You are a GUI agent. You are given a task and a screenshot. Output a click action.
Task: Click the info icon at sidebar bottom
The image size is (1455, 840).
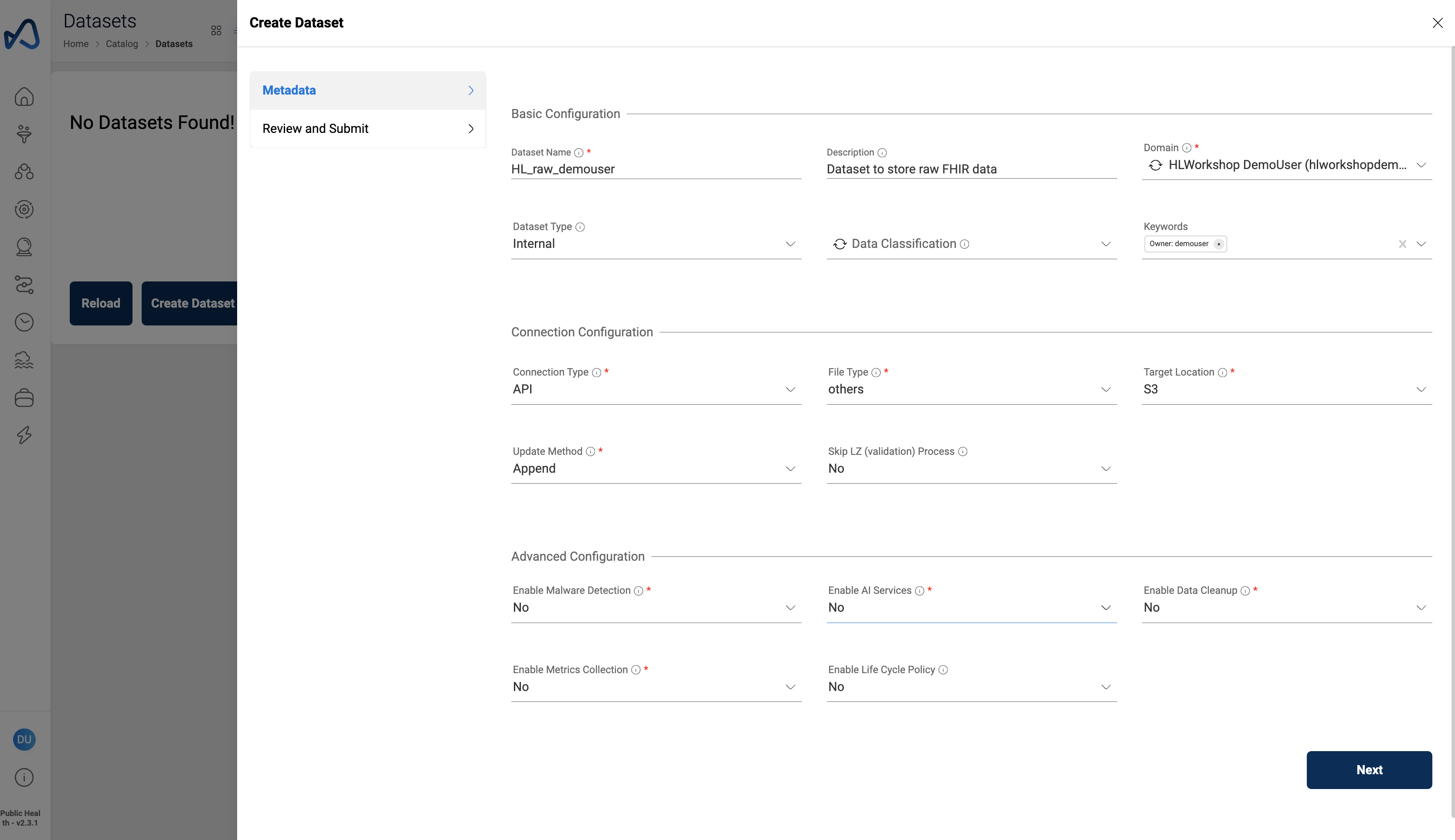pyautogui.click(x=24, y=777)
